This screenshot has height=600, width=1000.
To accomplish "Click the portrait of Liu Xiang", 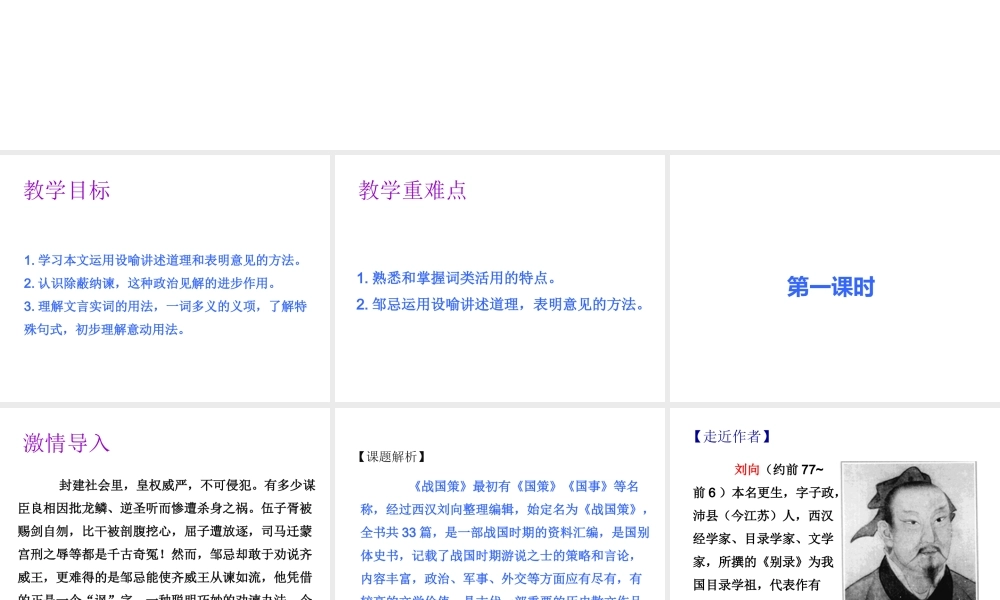I will [909, 530].
